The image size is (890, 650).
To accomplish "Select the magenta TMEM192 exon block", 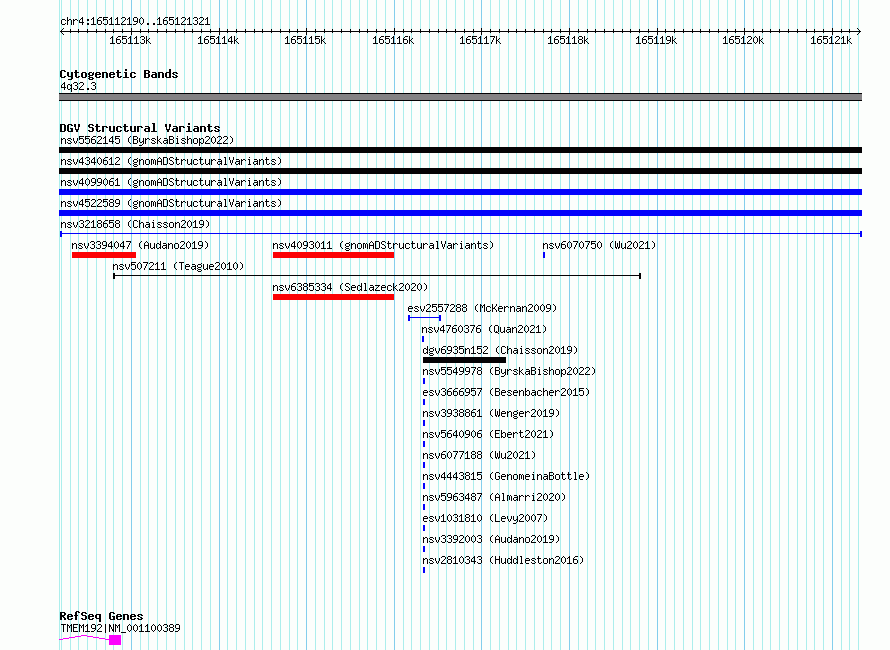I will point(115,640).
